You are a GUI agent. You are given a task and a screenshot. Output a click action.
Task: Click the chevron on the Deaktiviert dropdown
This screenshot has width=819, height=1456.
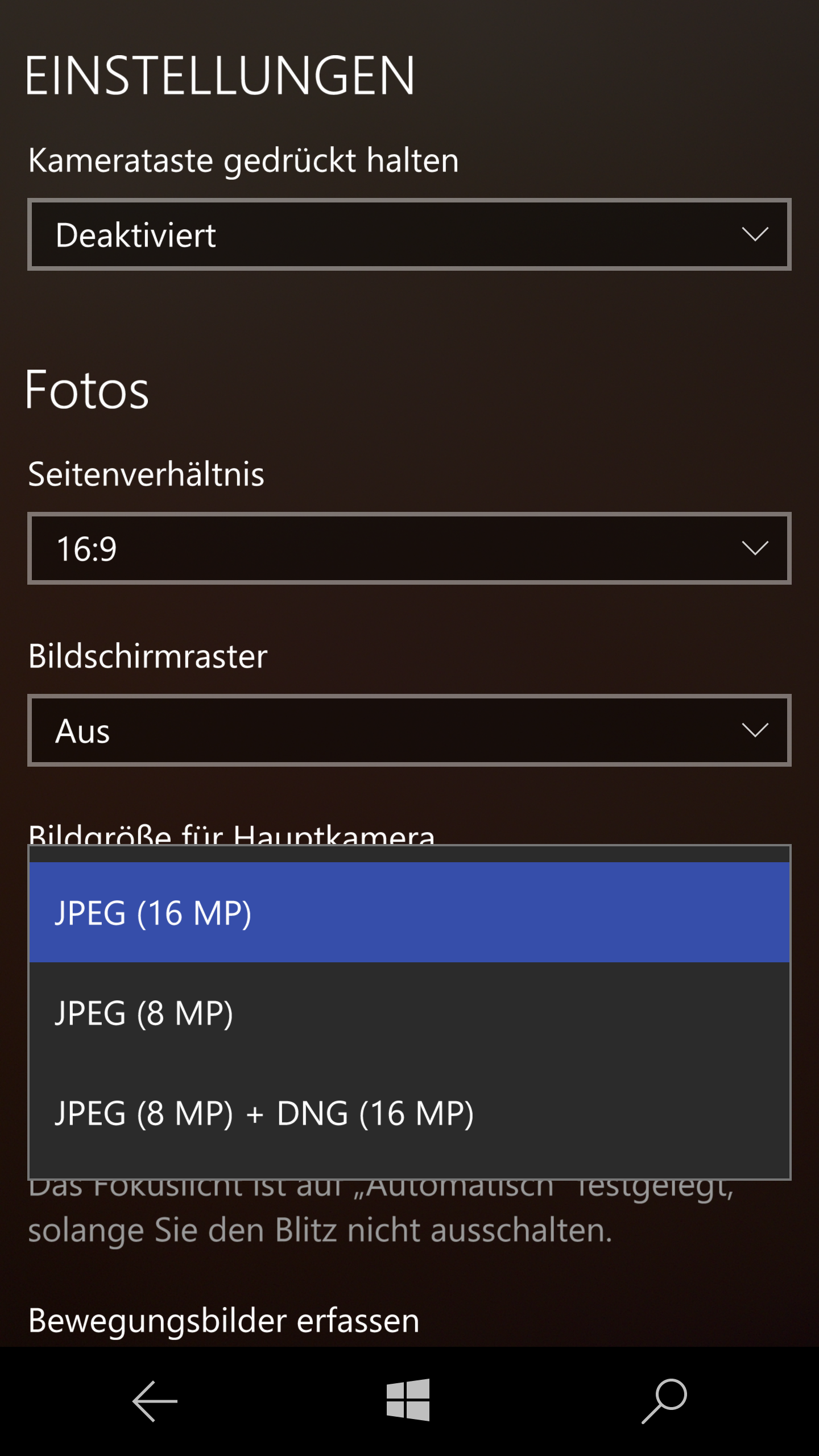pos(755,234)
